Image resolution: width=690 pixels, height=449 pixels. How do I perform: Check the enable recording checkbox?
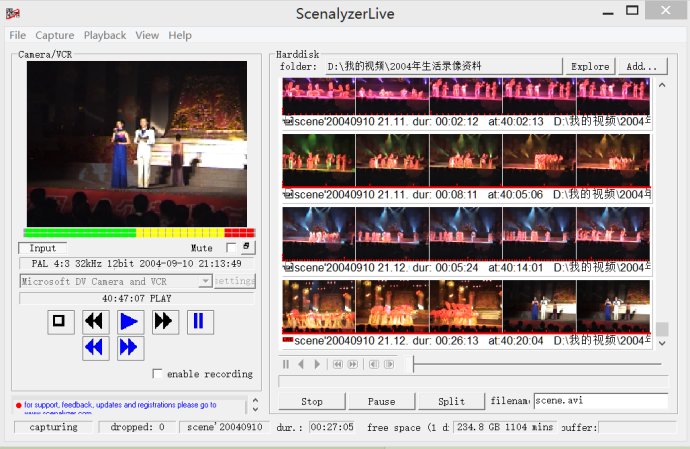tap(157, 374)
